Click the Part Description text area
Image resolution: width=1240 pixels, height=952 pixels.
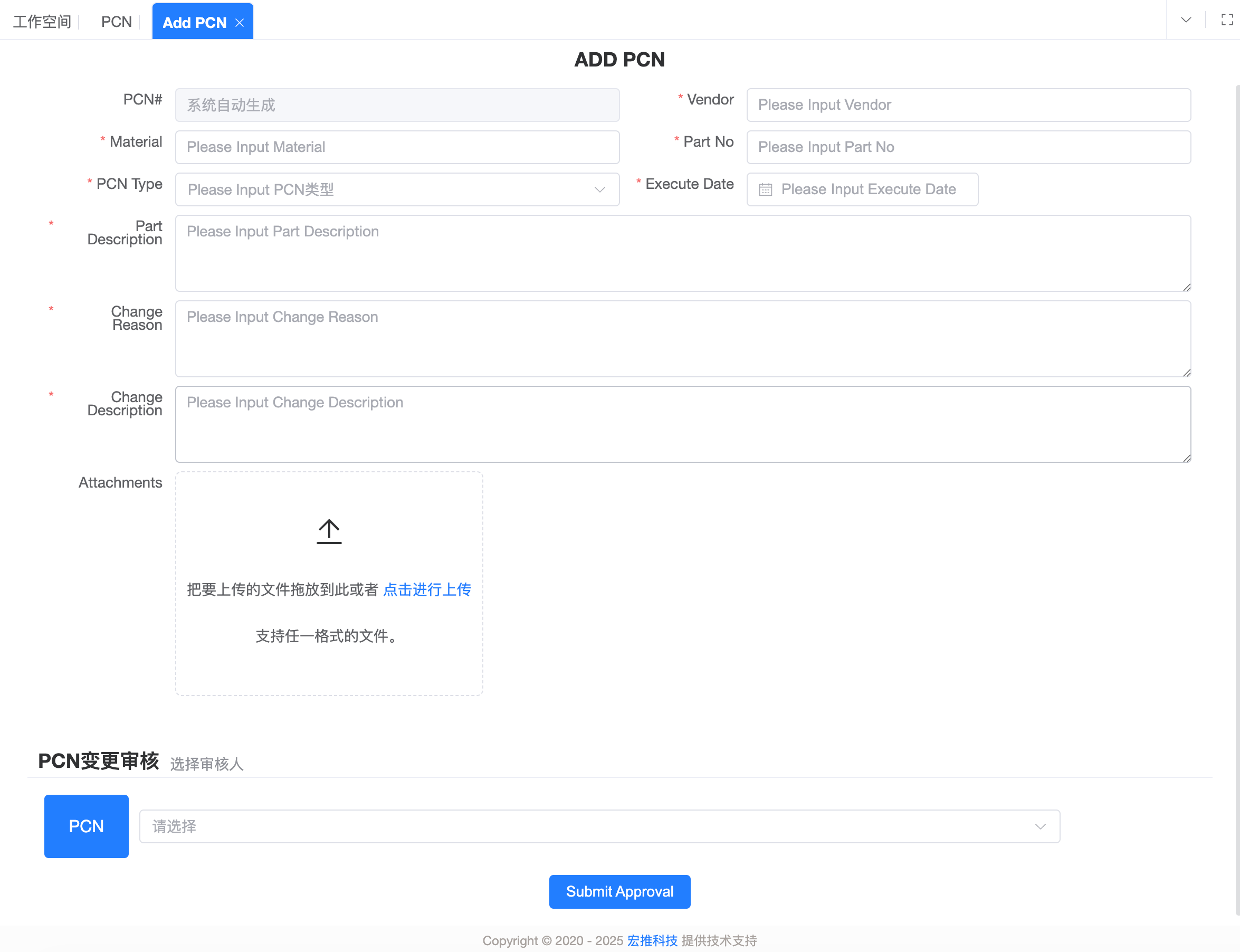pos(683,253)
